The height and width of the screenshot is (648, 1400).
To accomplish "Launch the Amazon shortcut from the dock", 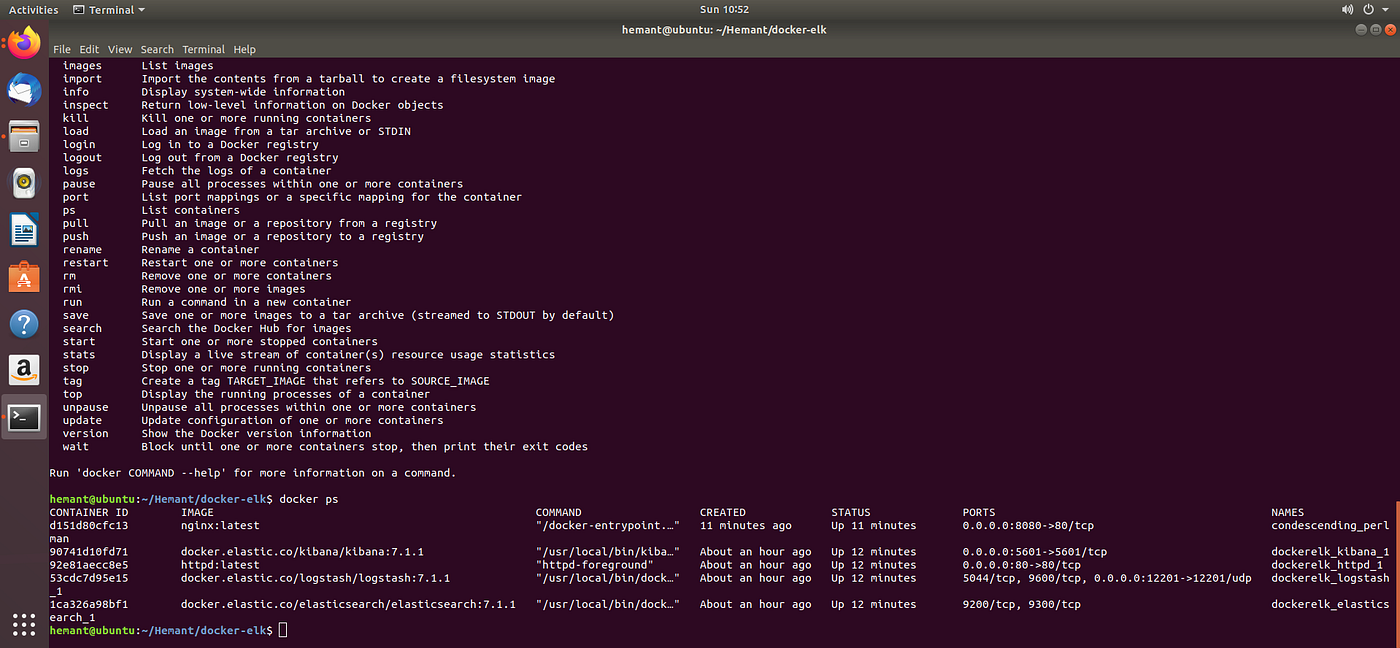I will [x=22, y=369].
